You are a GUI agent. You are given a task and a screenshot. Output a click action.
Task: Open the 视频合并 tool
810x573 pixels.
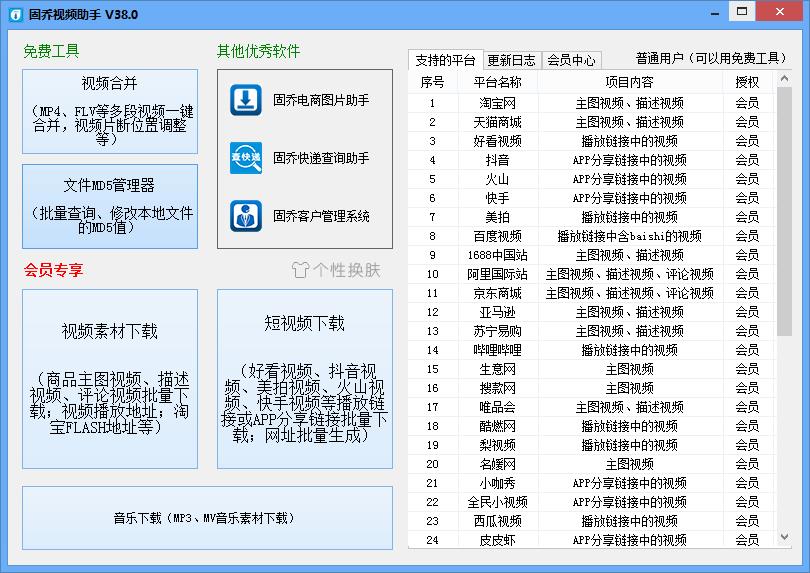click(x=110, y=112)
